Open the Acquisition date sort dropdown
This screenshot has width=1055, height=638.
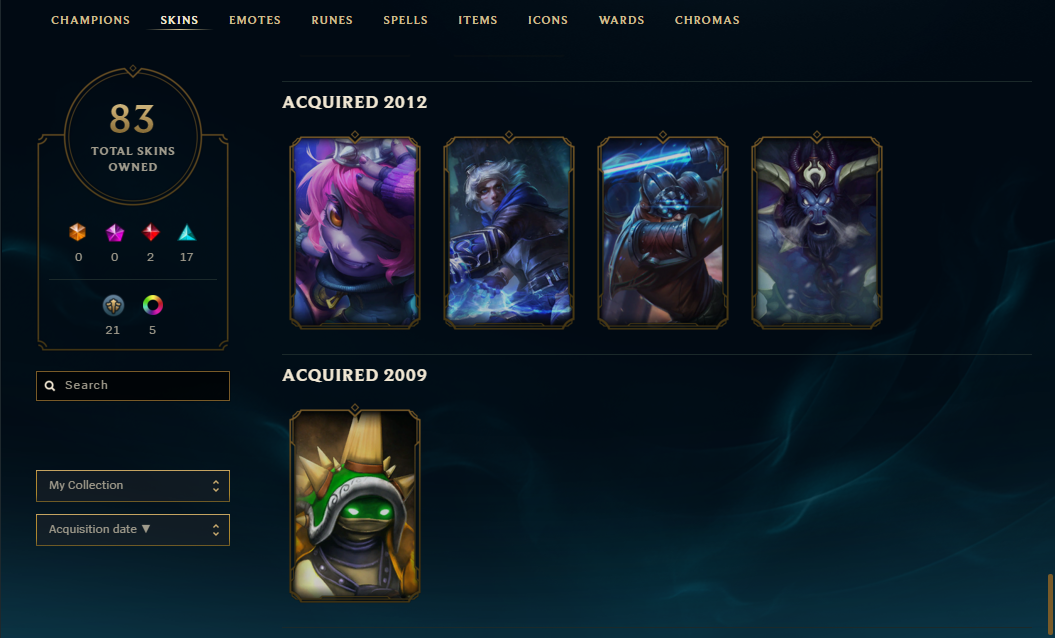tap(133, 530)
